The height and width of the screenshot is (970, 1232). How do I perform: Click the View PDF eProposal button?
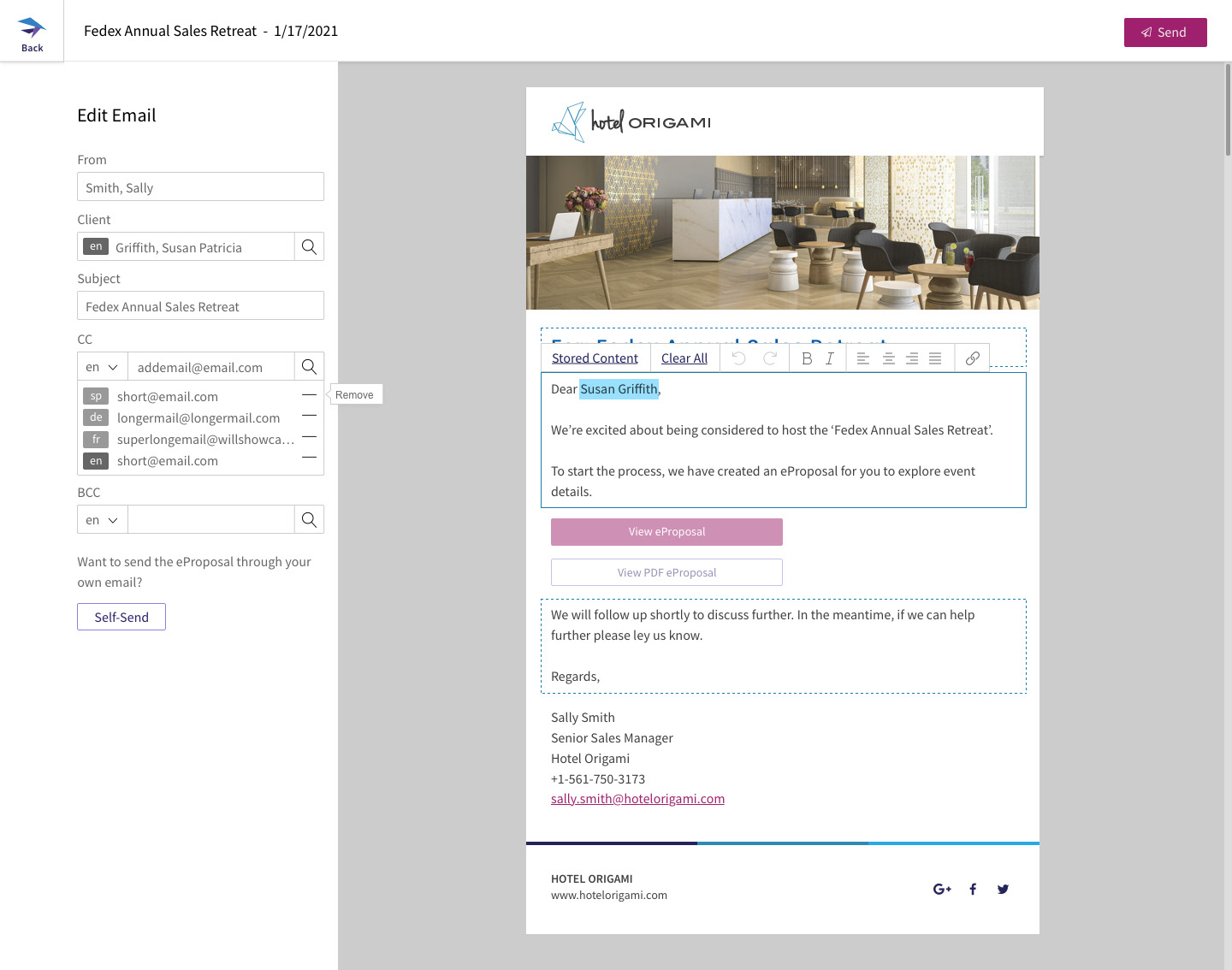coord(666,572)
